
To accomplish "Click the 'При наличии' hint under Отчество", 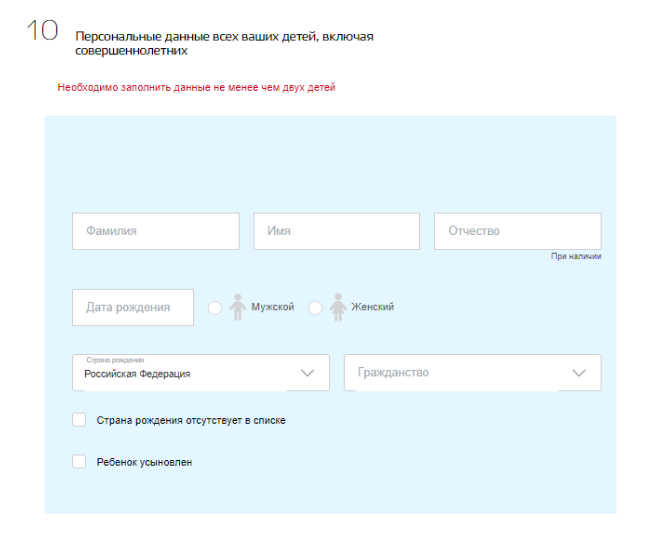I will click(576, 257).
